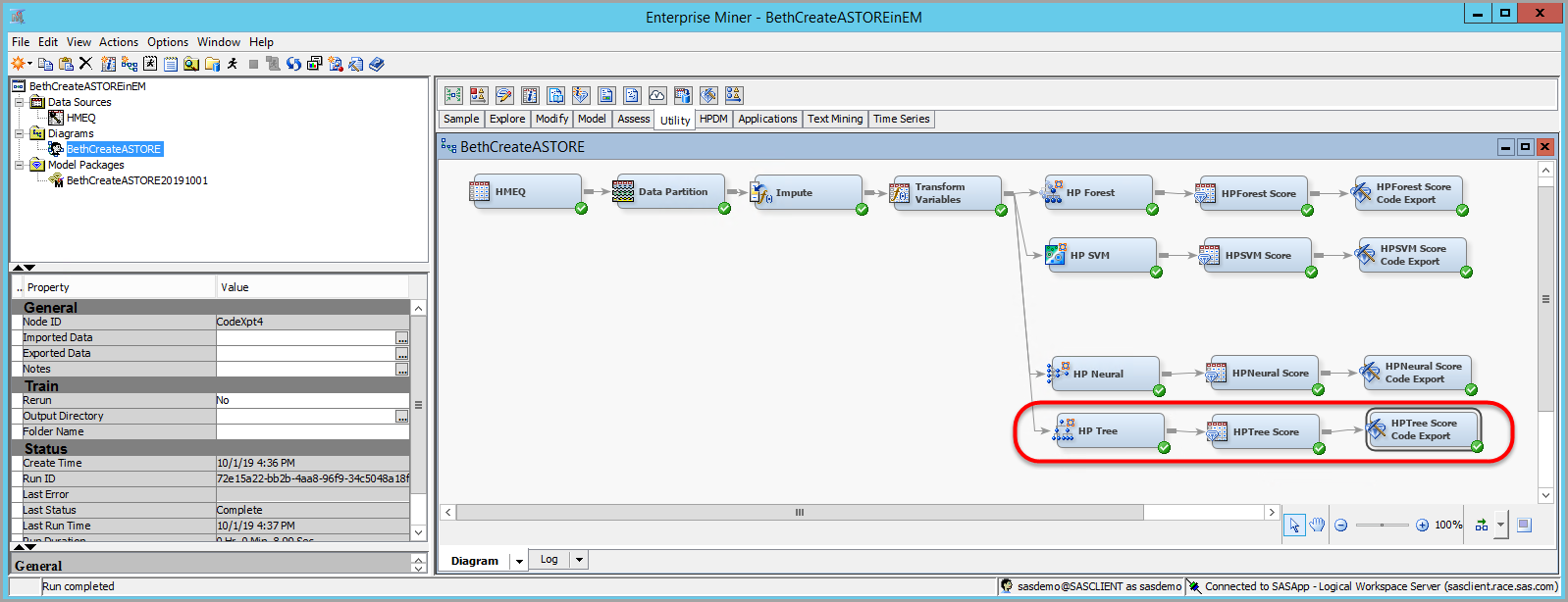Viewport: 1568px width, 602px height.
Task: Open the New icon dropdown arrow
Action: 30,64
